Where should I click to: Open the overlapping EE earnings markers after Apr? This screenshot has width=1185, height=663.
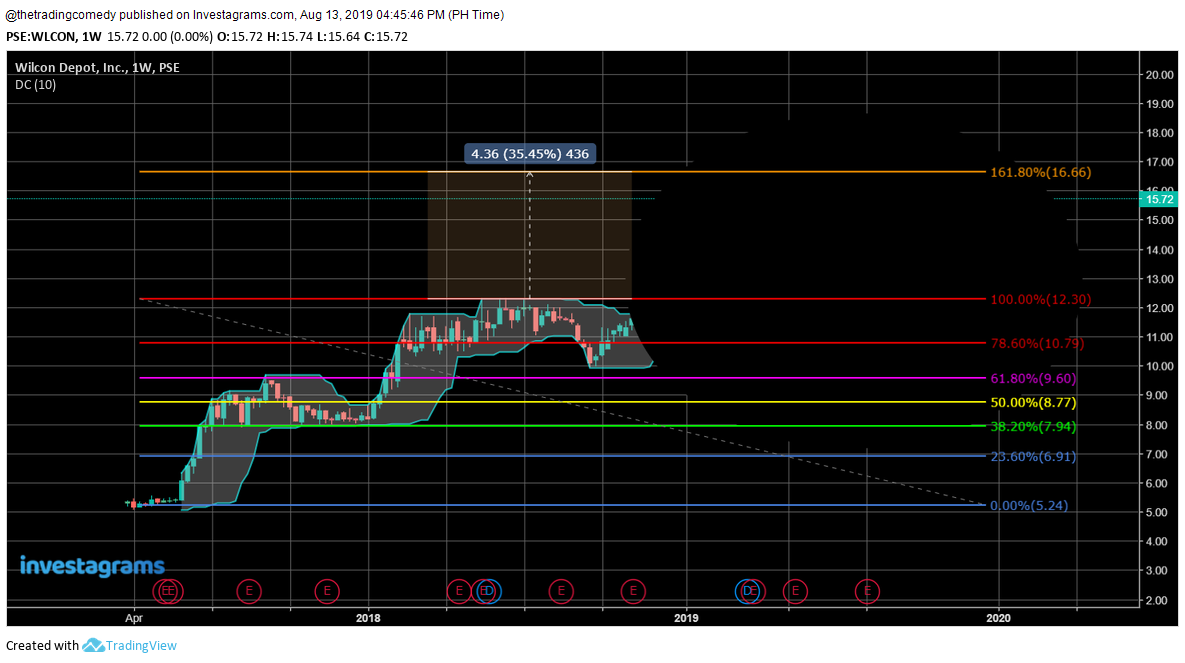168,591
